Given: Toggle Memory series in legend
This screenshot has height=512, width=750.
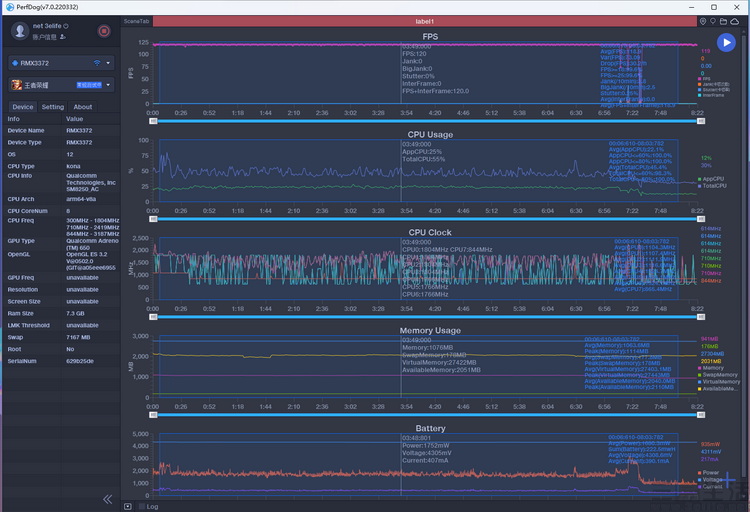Looking at the screenshot, I should pos(711,368).
